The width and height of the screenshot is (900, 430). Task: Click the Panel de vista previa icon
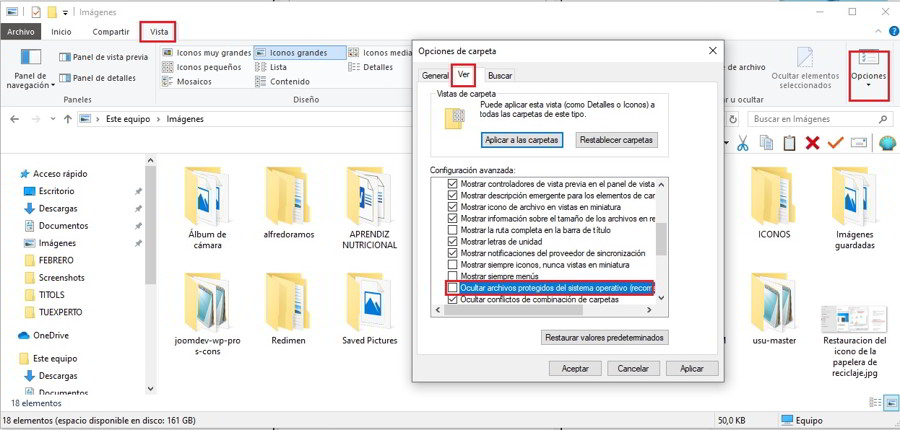coord(104,58)
